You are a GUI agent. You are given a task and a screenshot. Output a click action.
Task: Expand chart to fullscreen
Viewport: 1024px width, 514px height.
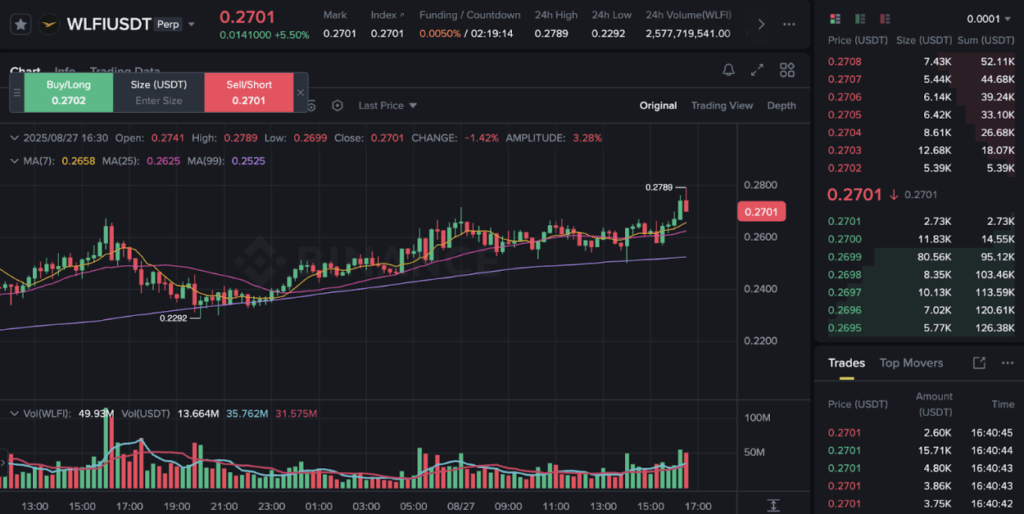pyautogui.click(x=757, y=70)
